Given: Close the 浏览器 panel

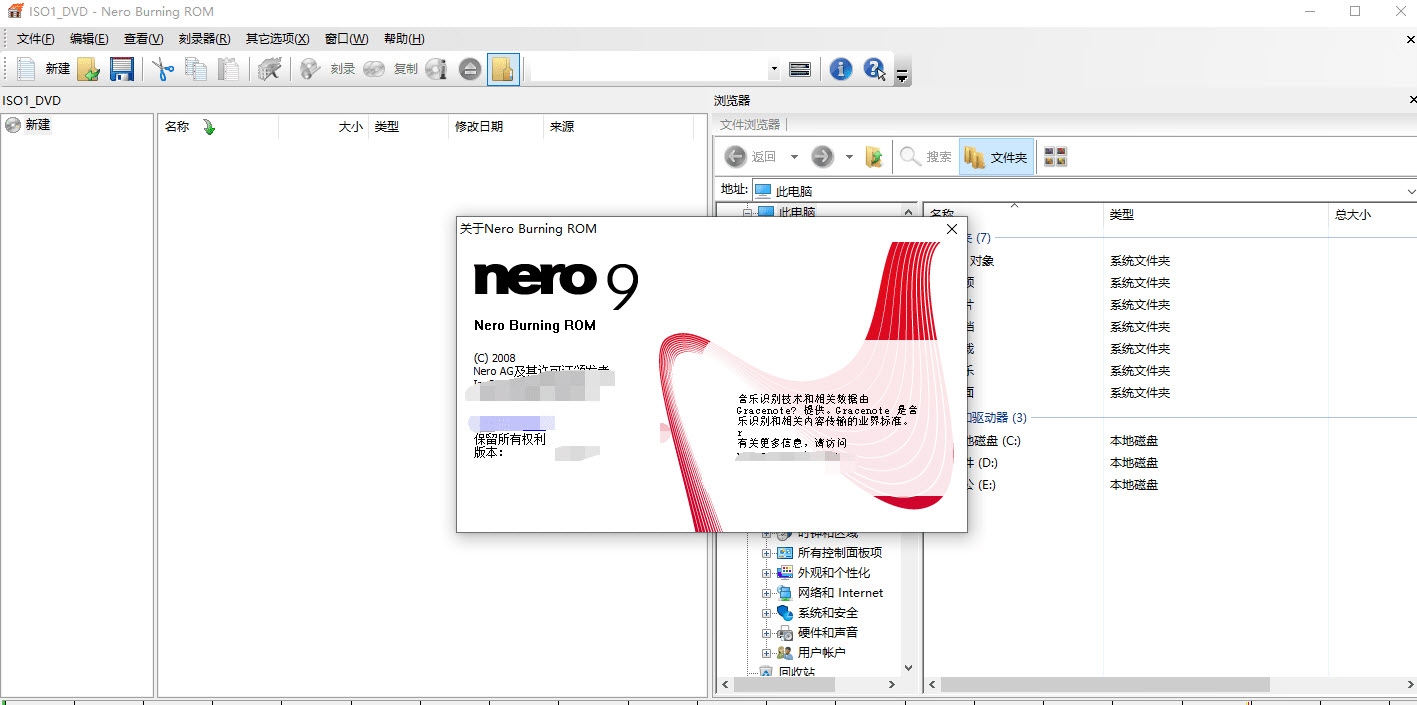Looking at the screenshot, I should tap(1411, 100).
